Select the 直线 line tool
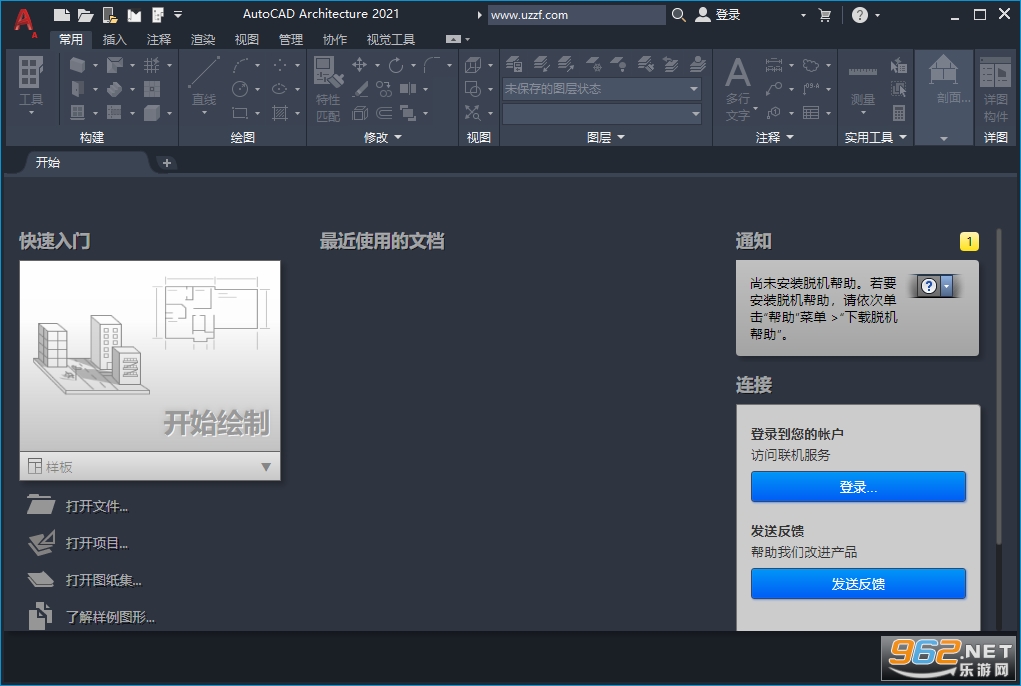The image size is (1021, 686). [204, 85]
